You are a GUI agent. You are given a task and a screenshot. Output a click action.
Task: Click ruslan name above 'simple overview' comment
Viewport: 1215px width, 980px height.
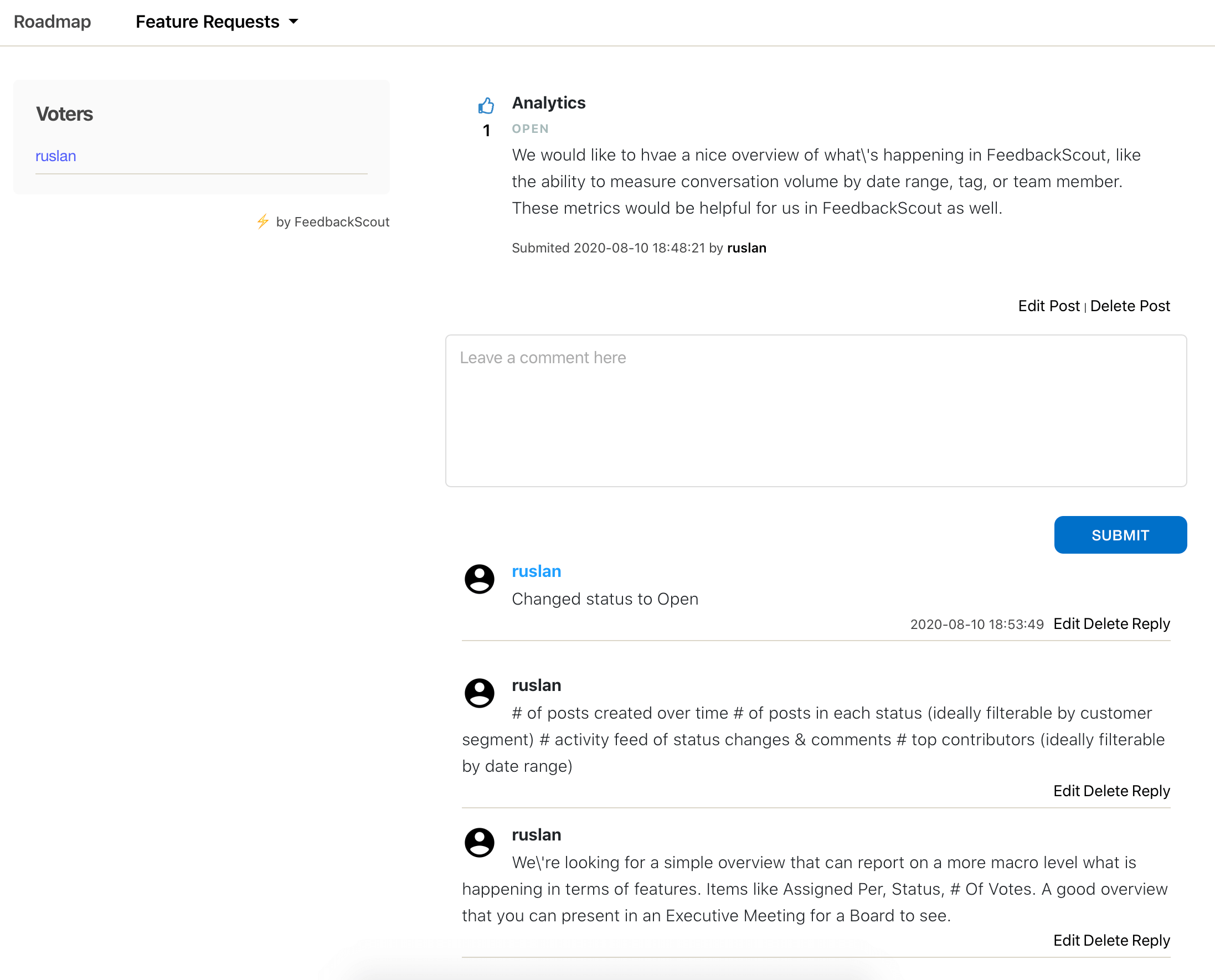537,835
